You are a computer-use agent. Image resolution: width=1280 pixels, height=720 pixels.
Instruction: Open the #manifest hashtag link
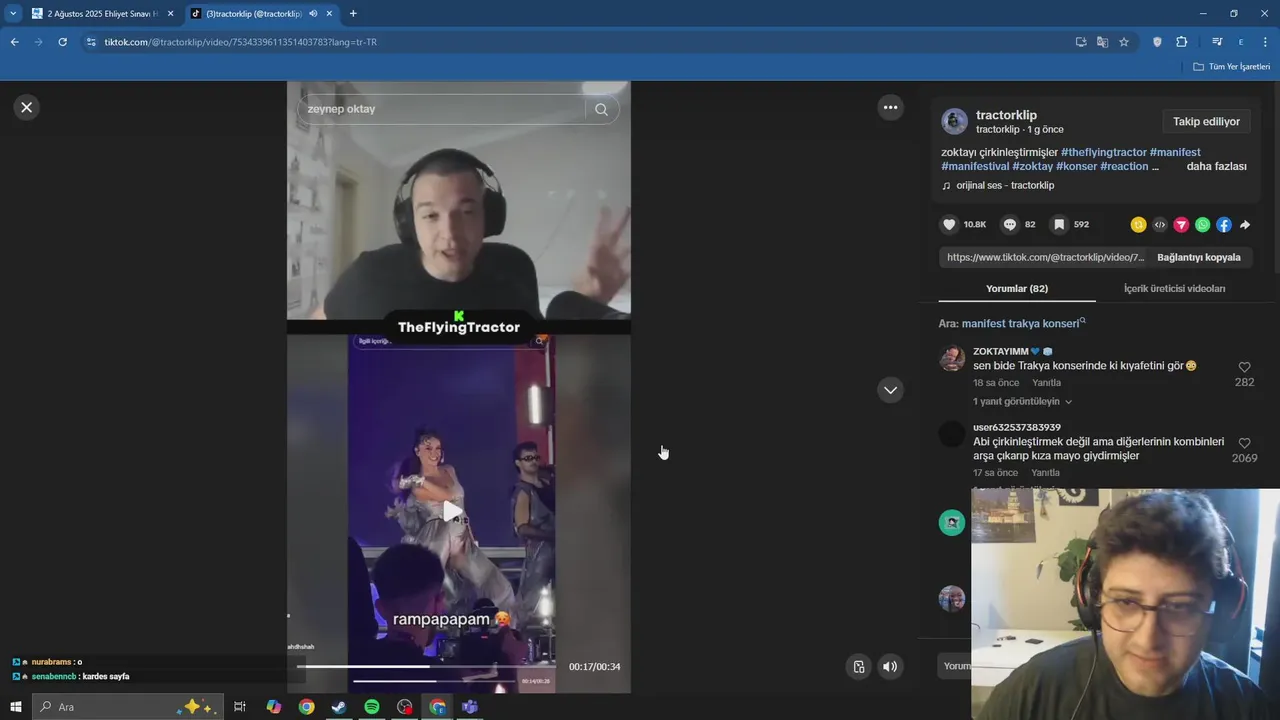(1175, 152)
